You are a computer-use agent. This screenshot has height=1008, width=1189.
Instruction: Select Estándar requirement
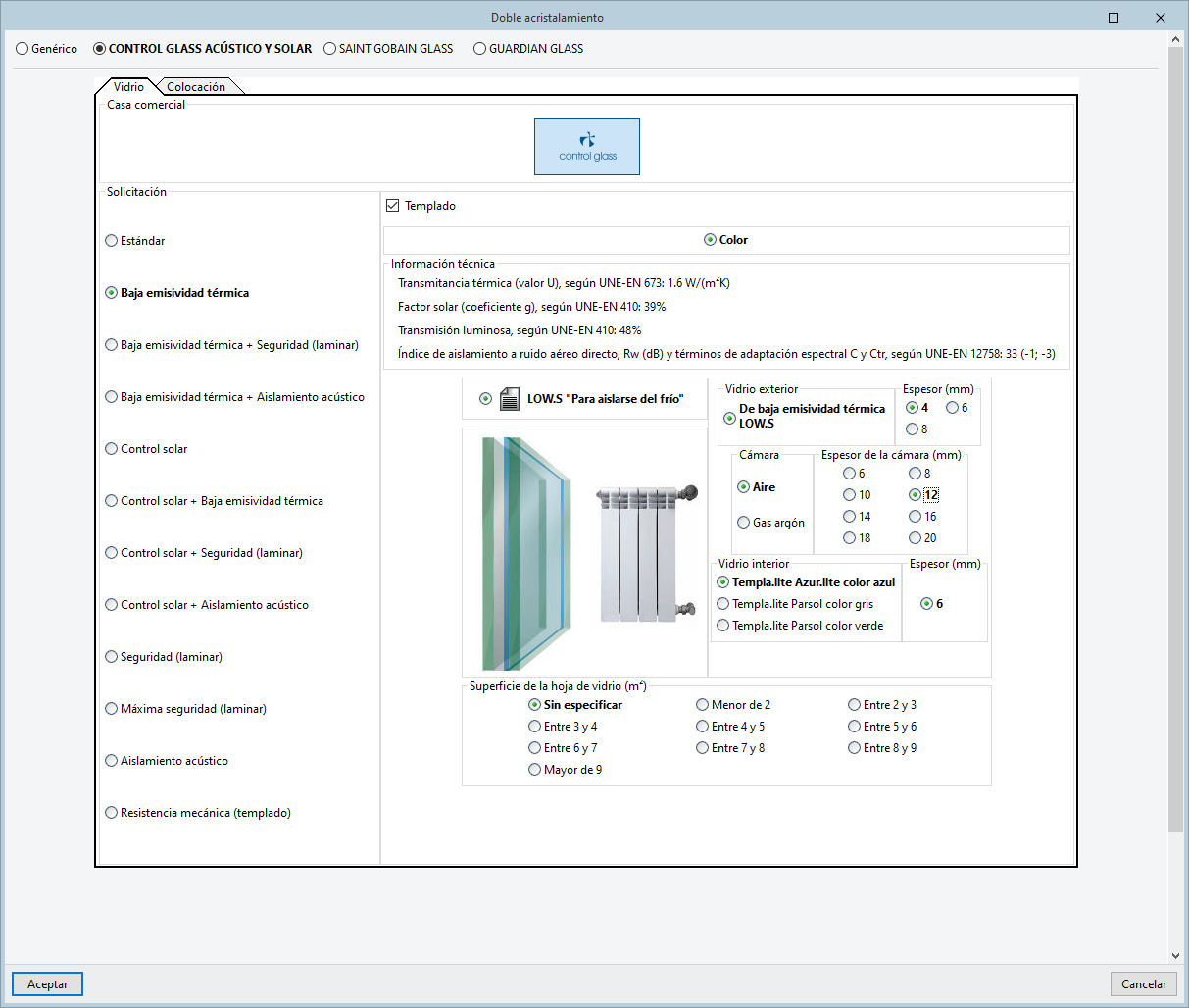coord(135,241)
